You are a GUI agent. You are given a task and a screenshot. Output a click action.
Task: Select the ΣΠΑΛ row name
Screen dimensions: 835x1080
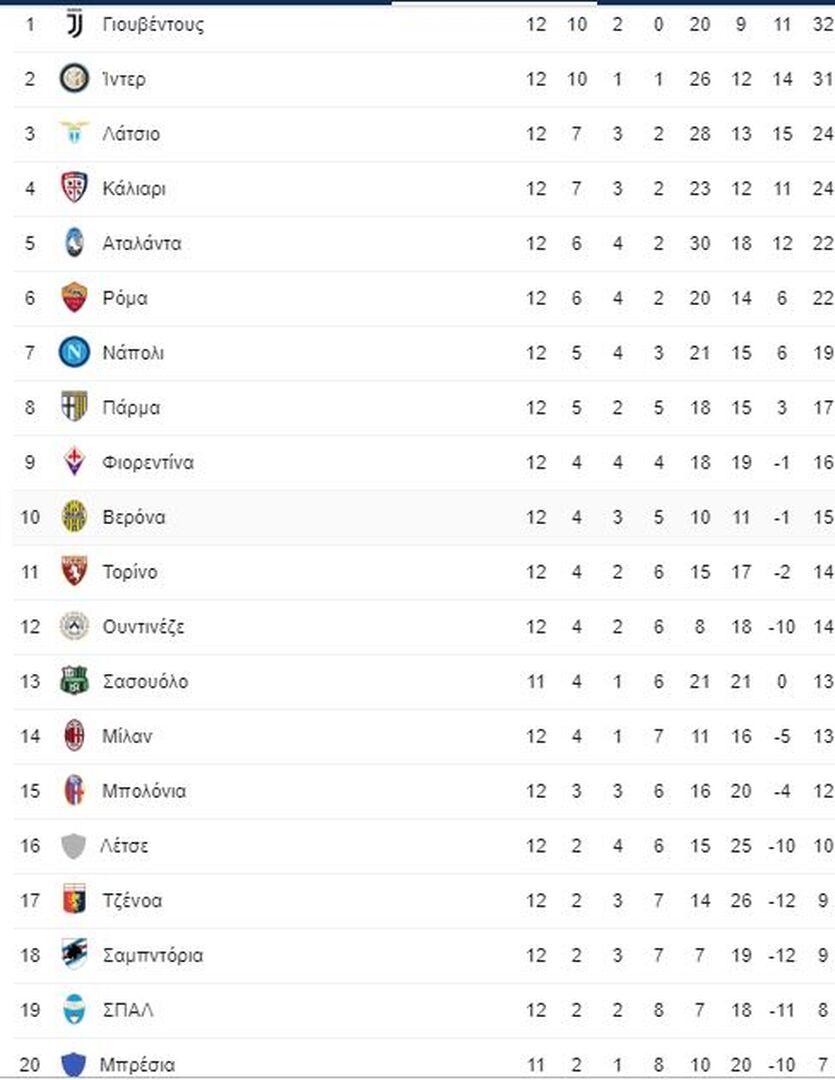(x=128, y=1010)
